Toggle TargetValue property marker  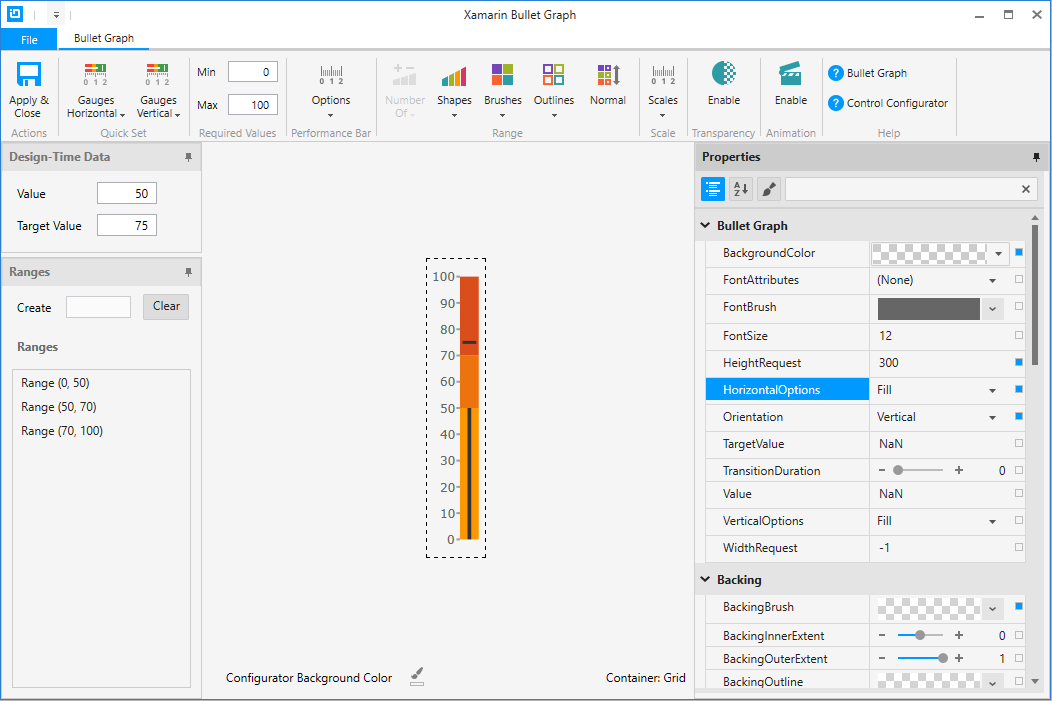click(1019, 443)
